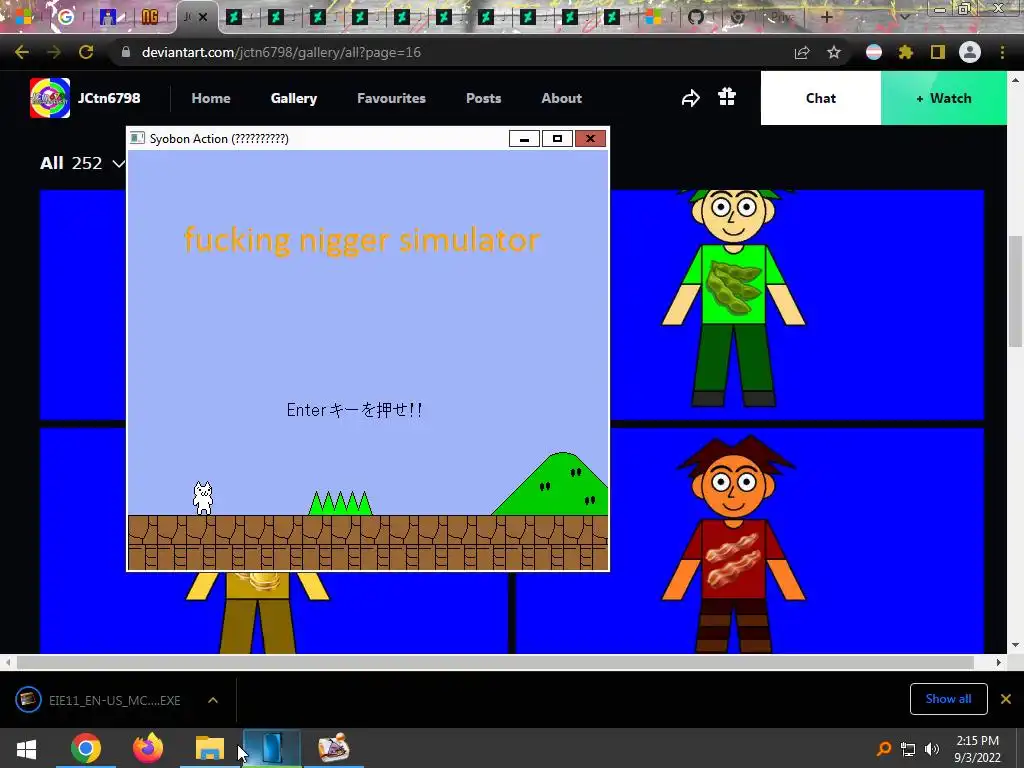Open the Extensions puzzle icon
Image resolution: width=1024 pixels, height=768 pixels.
coord(906,52)
